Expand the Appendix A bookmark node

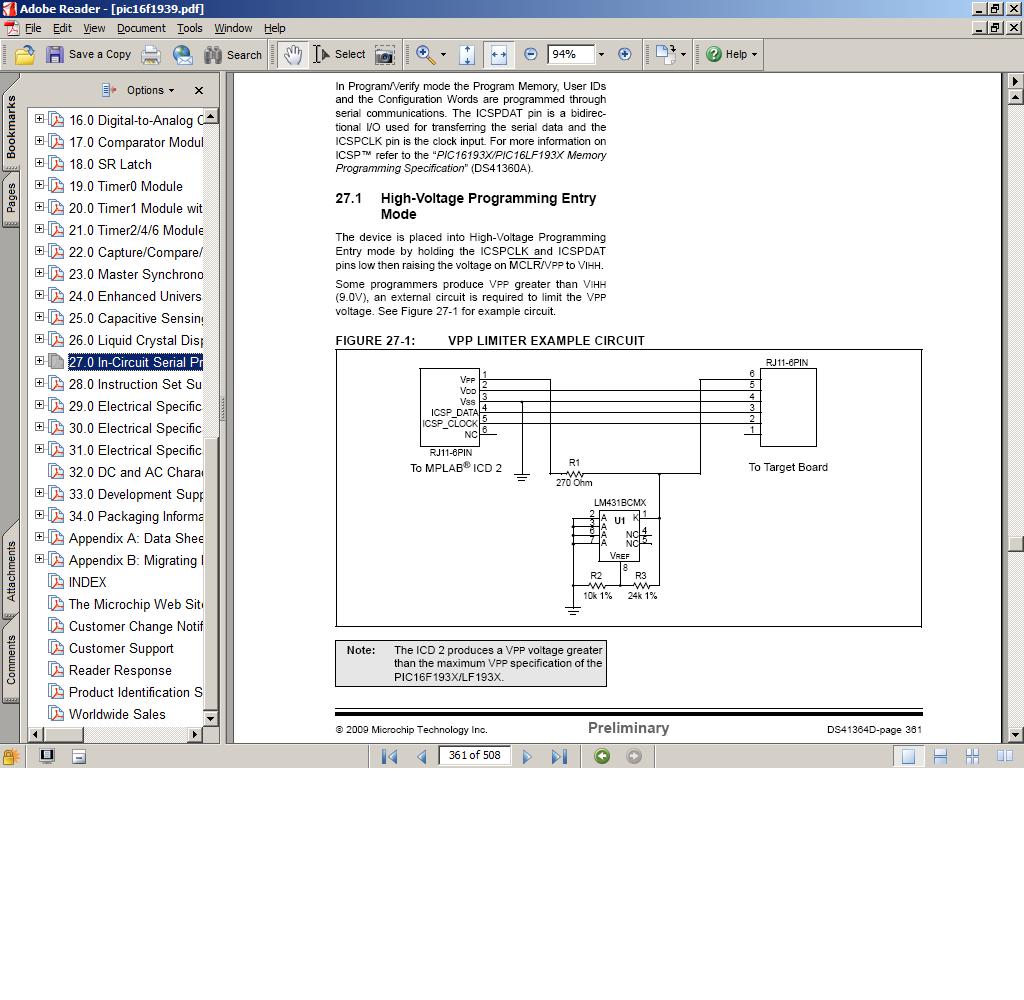pyautogui.click(x=39, y=537)
